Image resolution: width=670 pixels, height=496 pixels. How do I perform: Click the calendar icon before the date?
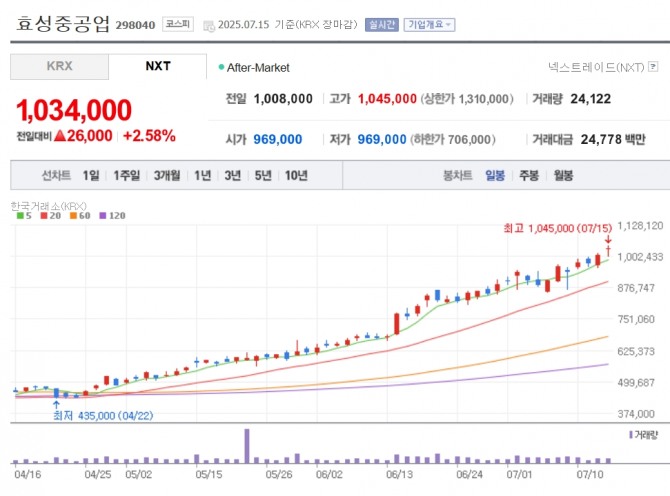tap(208, 25)
